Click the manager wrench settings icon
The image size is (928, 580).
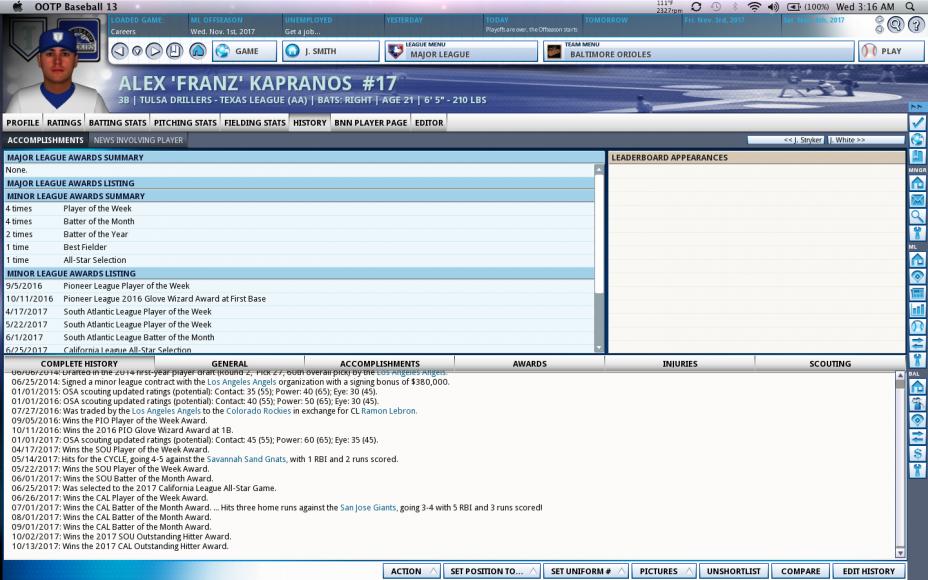917,233
